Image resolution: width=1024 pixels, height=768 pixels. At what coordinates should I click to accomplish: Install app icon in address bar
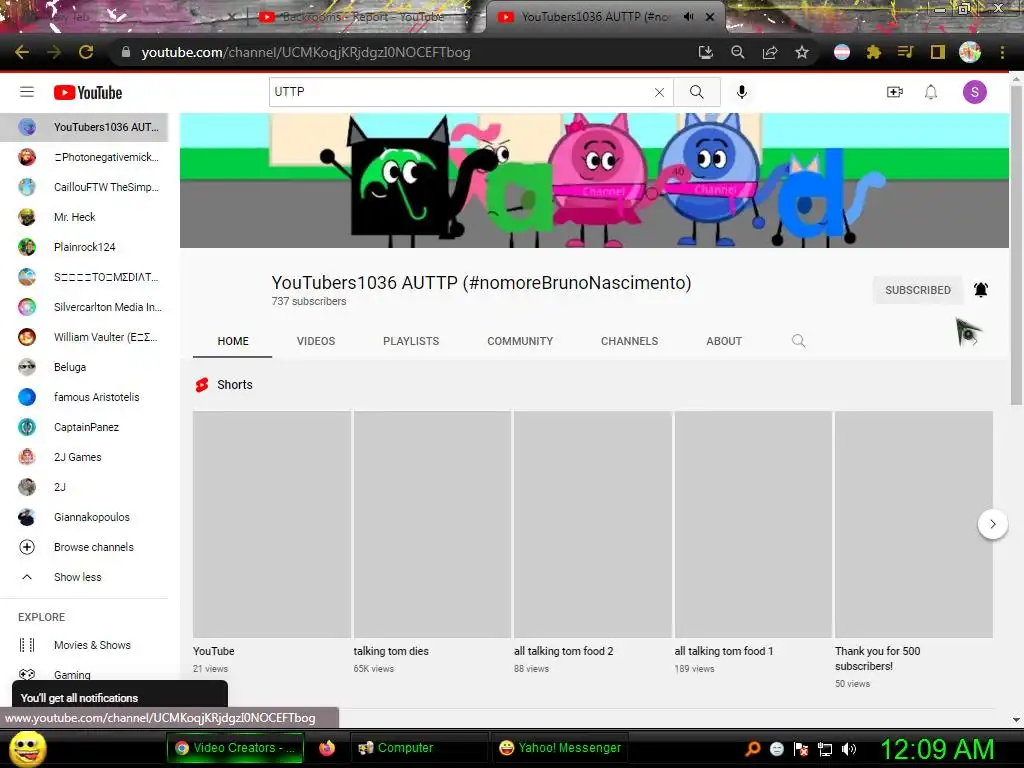pos(705,52)
